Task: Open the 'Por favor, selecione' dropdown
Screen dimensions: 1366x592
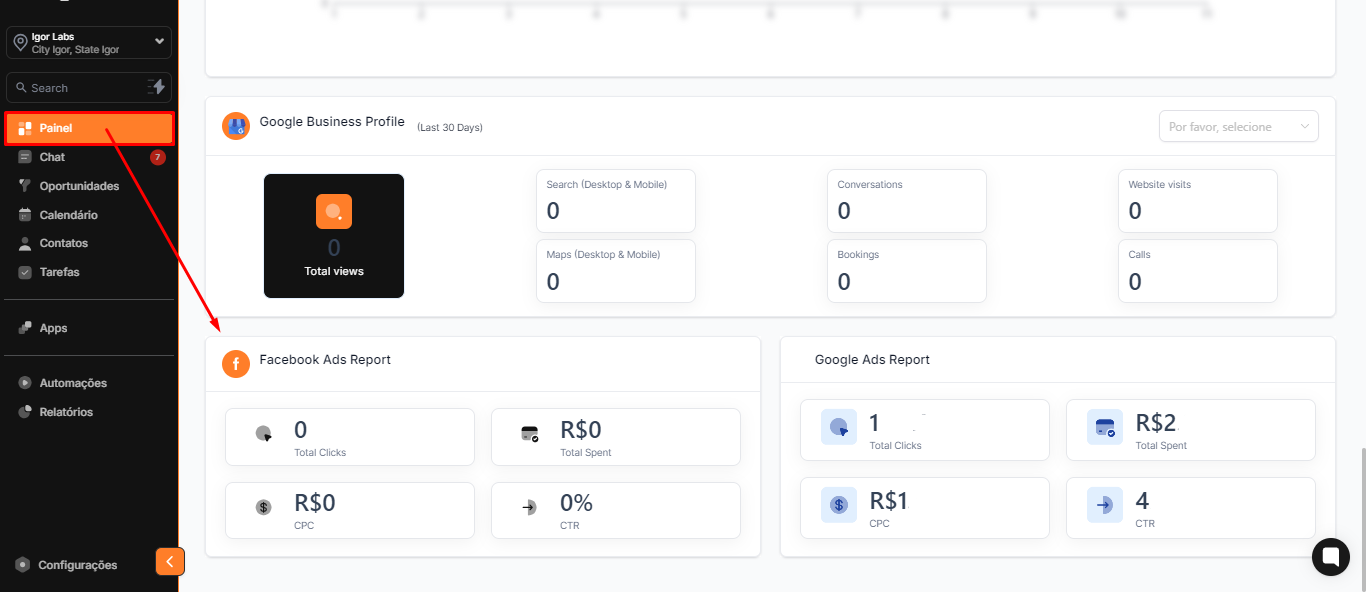Action: click(x=1238, y=127)
